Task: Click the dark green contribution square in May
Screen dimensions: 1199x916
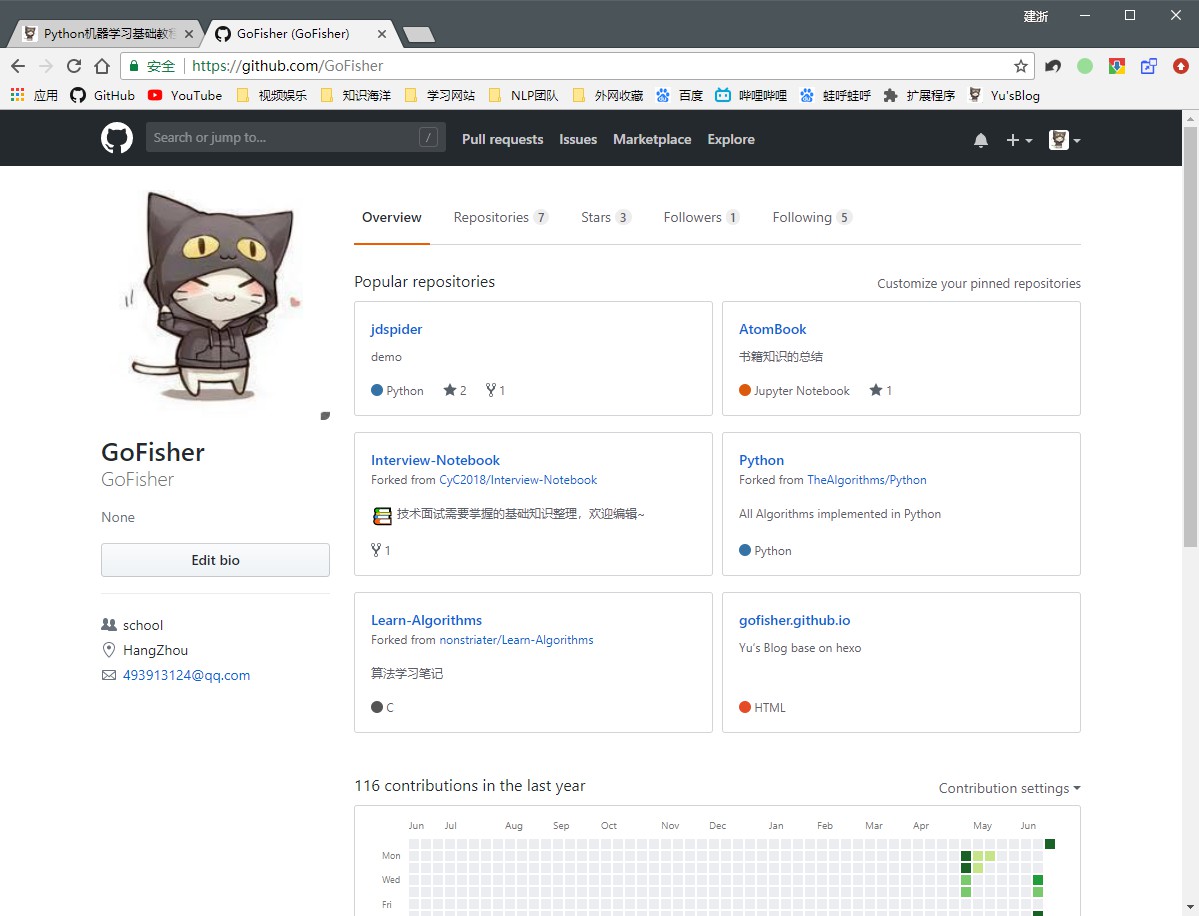Action: [x=966, y=856]
